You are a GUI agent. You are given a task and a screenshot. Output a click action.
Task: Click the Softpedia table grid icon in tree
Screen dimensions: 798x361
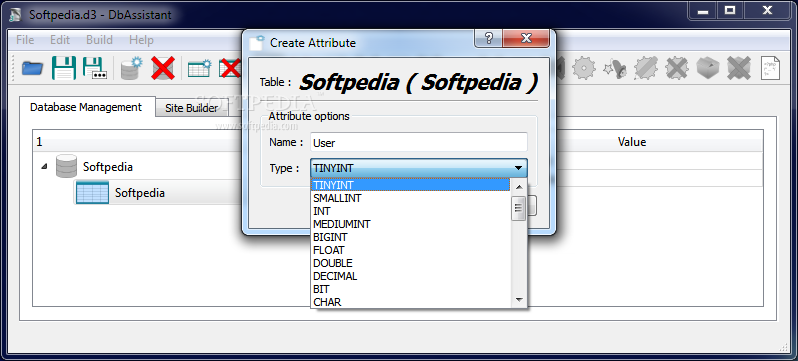pyautogui.click(x=92, y=192)
